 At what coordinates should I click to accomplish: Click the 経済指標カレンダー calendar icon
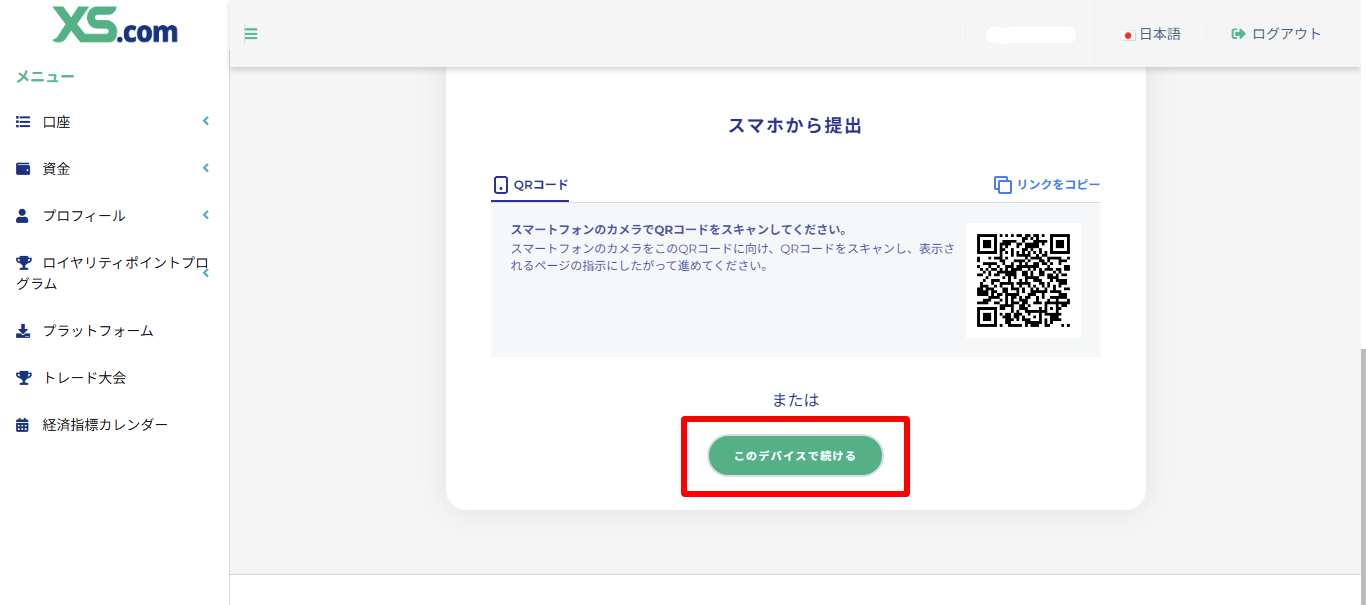tap(22, 424)
